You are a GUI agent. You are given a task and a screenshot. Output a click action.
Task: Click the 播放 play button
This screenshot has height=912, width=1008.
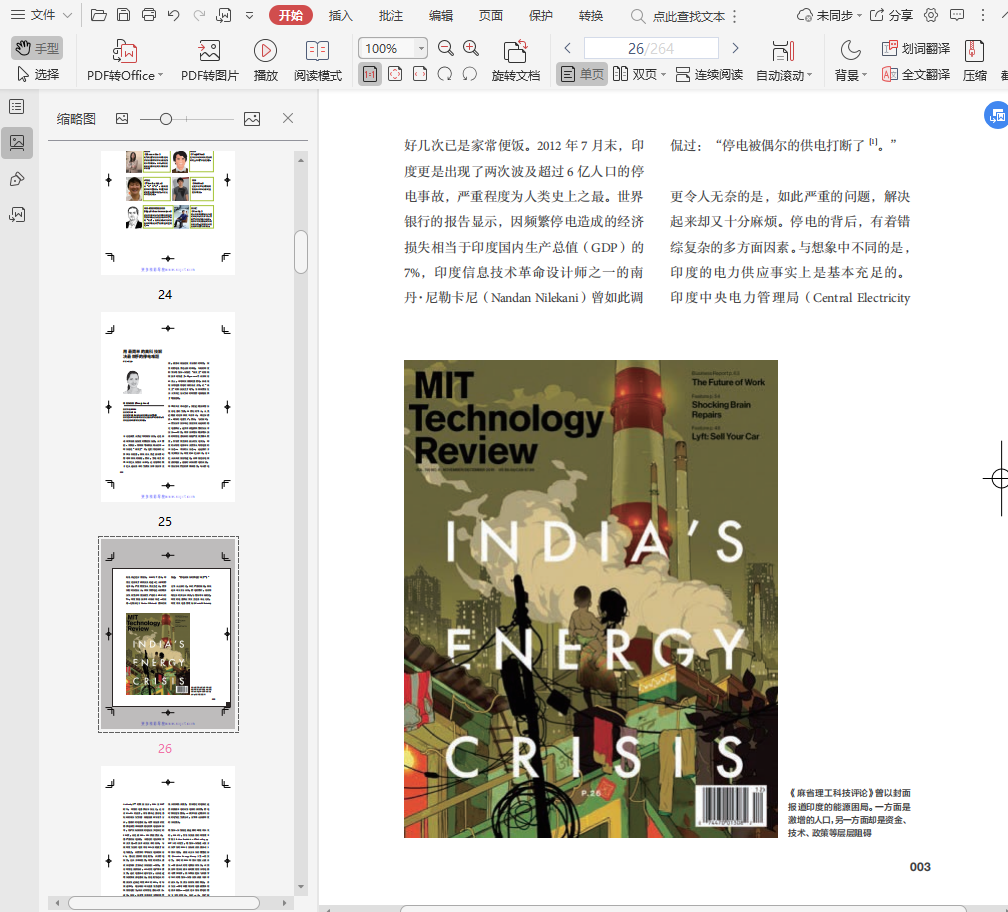click(266, 60)
